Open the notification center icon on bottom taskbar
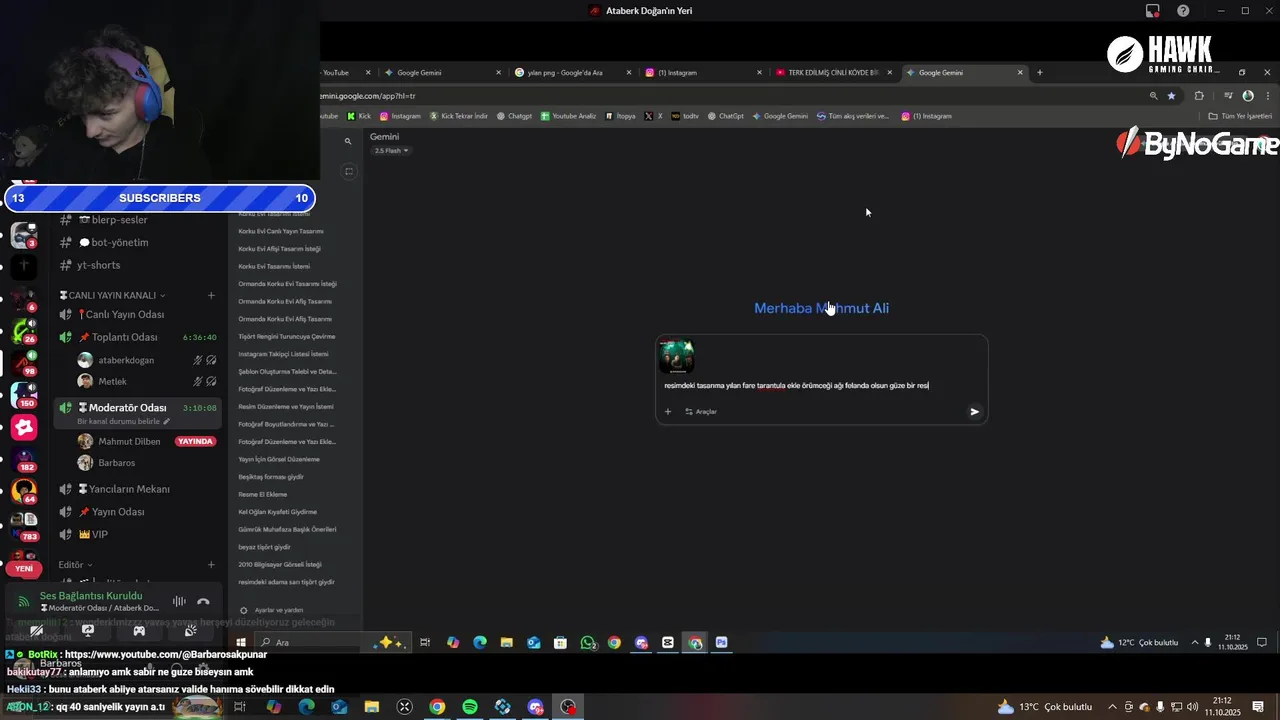The image size is (1280, 720). coord(1258,707)
